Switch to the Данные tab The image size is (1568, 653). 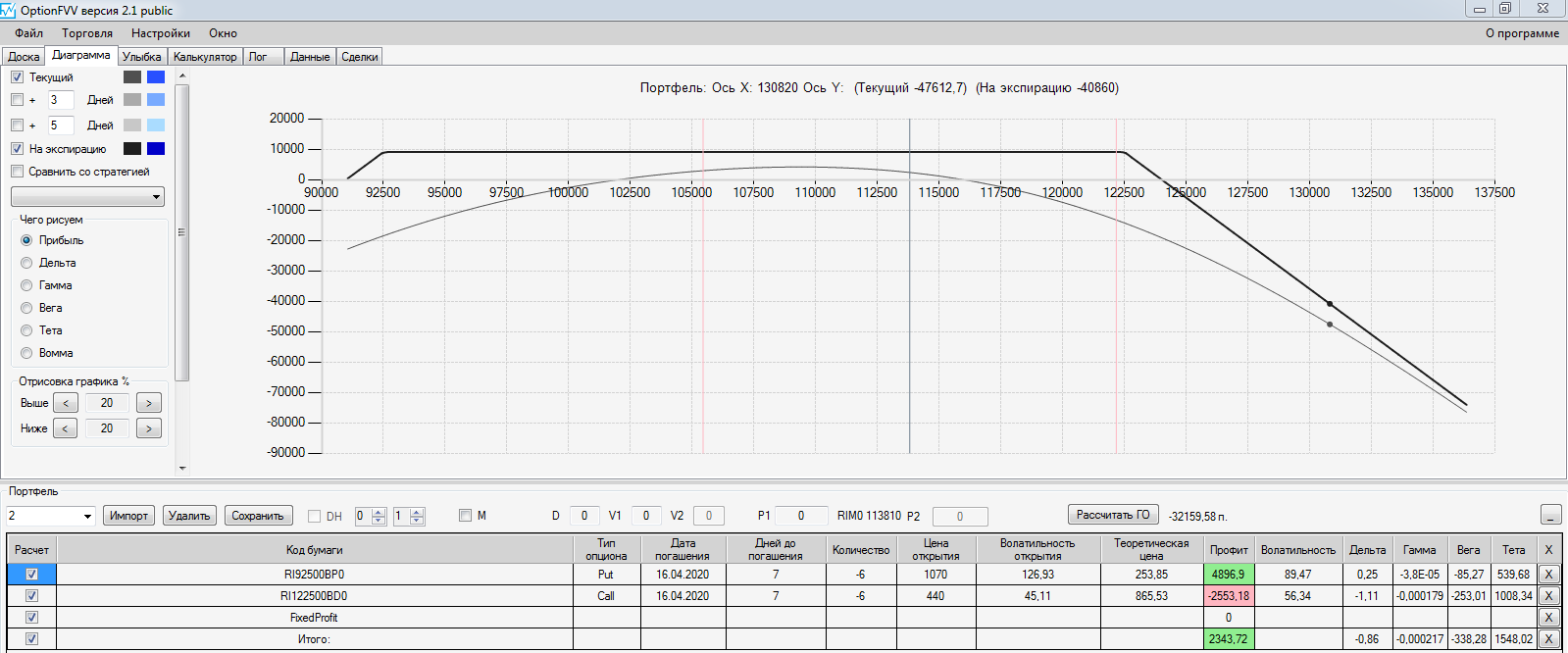coord(310,57)
